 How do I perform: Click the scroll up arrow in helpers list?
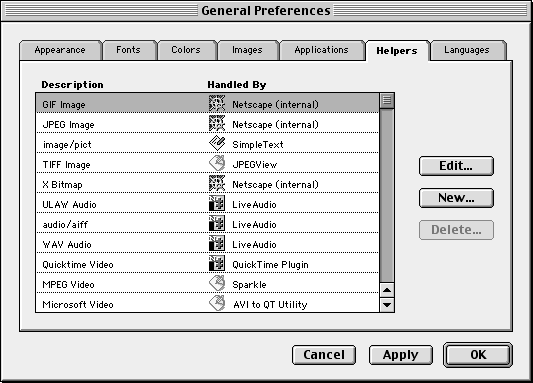coord(387,290)
